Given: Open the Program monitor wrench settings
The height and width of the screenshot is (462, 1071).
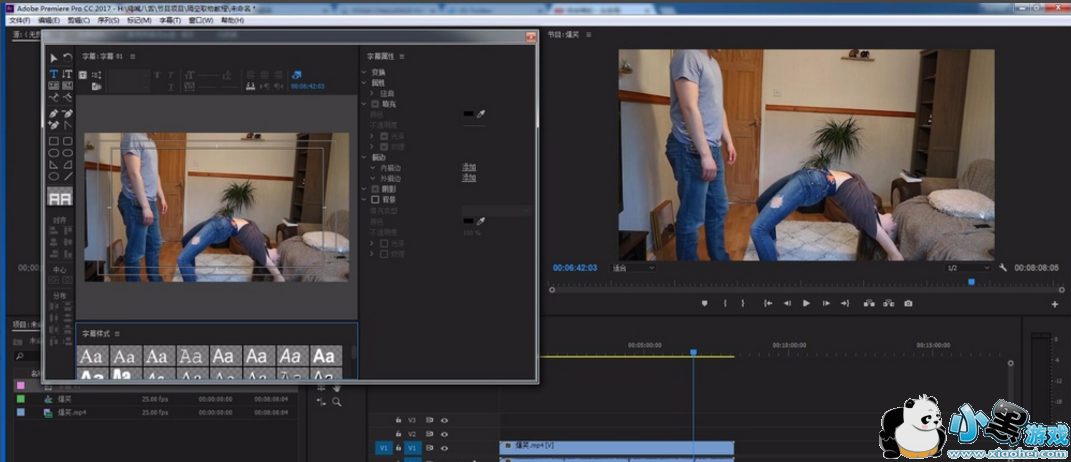Looking at the screenshot, I should click(1003, 268).
